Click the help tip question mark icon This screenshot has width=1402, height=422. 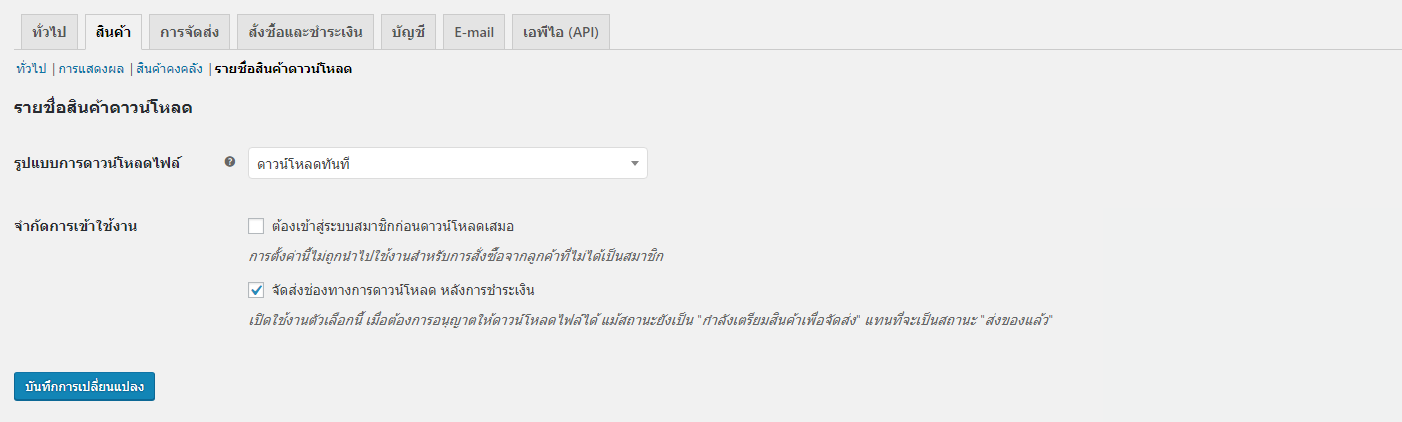coord(230,161)
